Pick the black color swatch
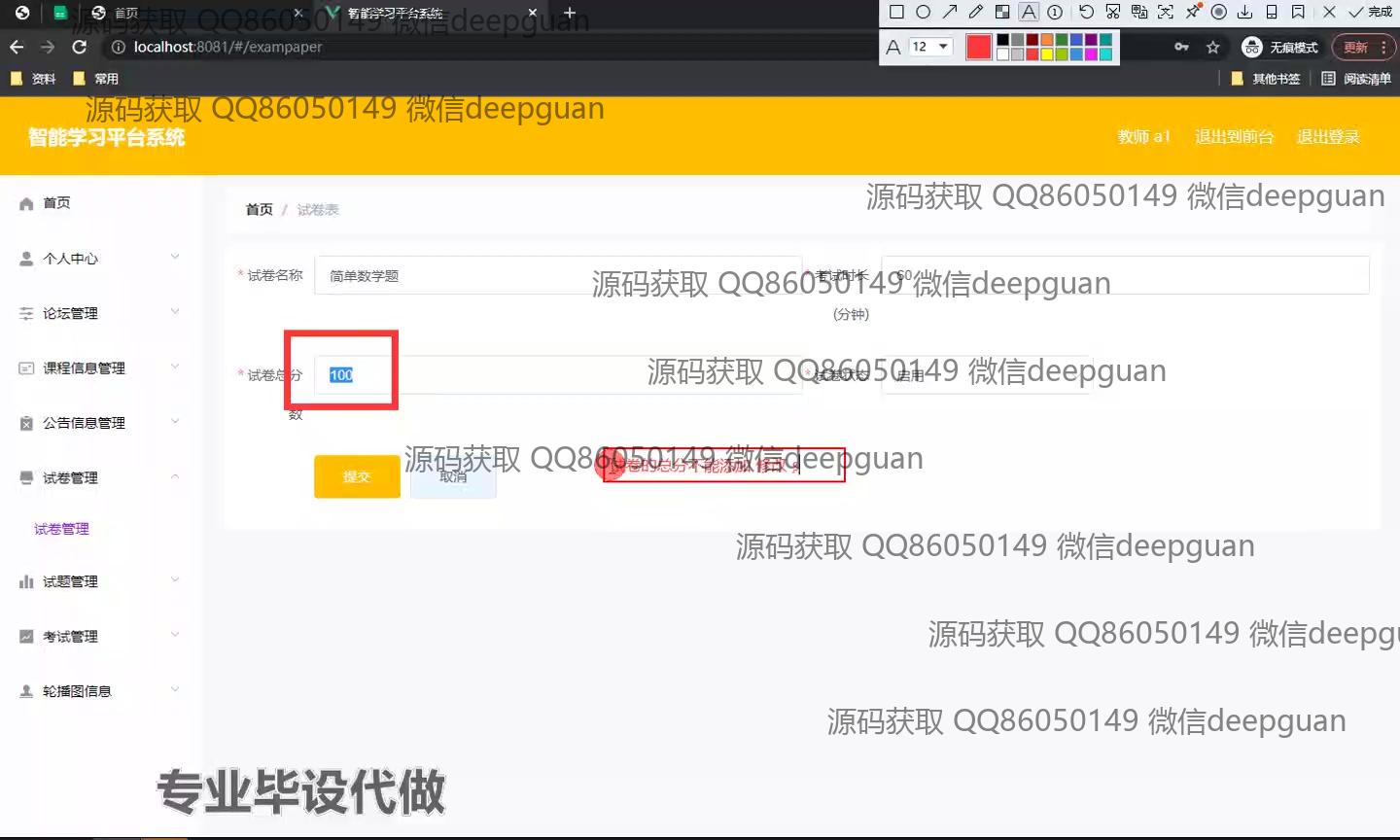 (x=1002, y=40)
